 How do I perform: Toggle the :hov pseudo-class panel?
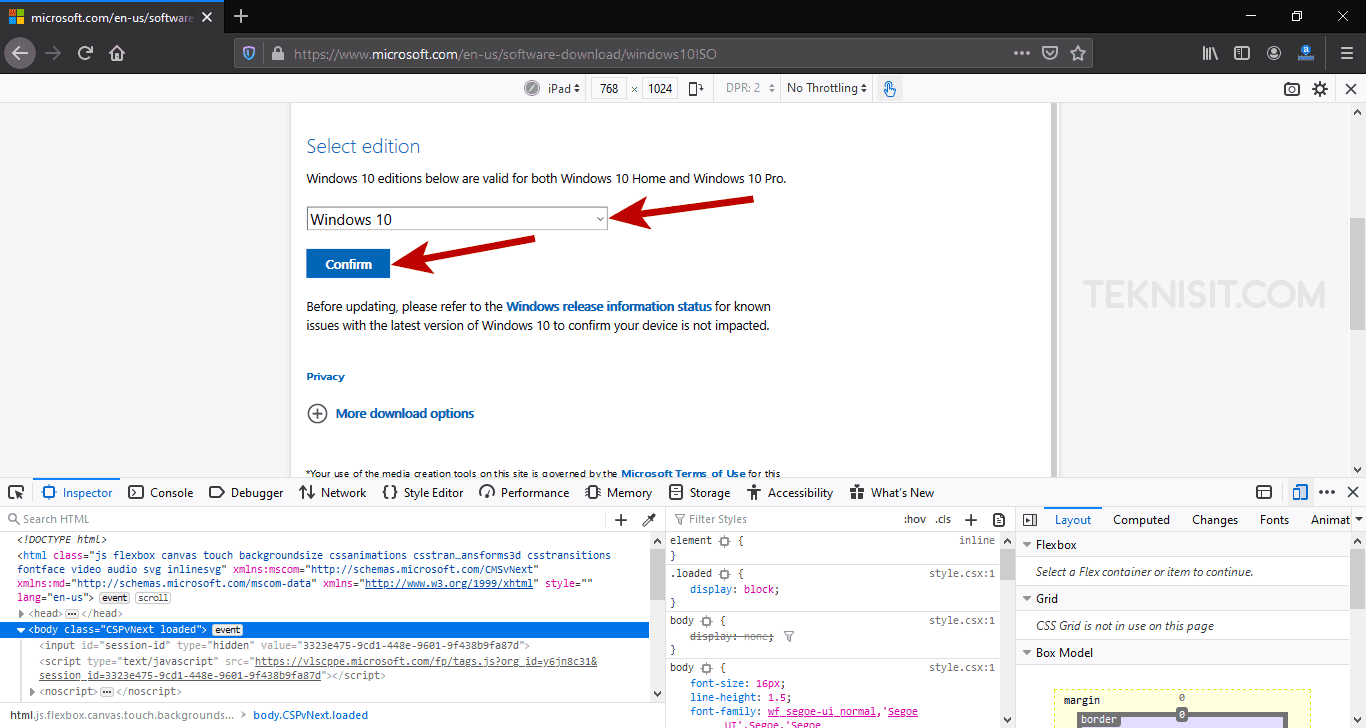click(914, 519)
